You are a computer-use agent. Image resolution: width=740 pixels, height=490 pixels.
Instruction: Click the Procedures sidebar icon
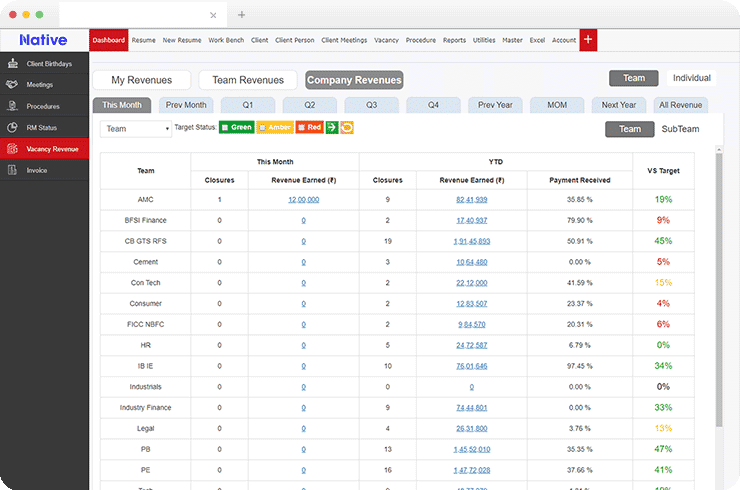click(12, 106)
